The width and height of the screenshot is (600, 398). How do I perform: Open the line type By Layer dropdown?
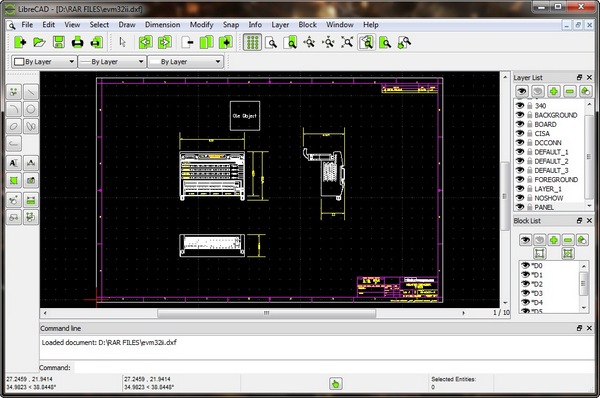coord(186,62)
